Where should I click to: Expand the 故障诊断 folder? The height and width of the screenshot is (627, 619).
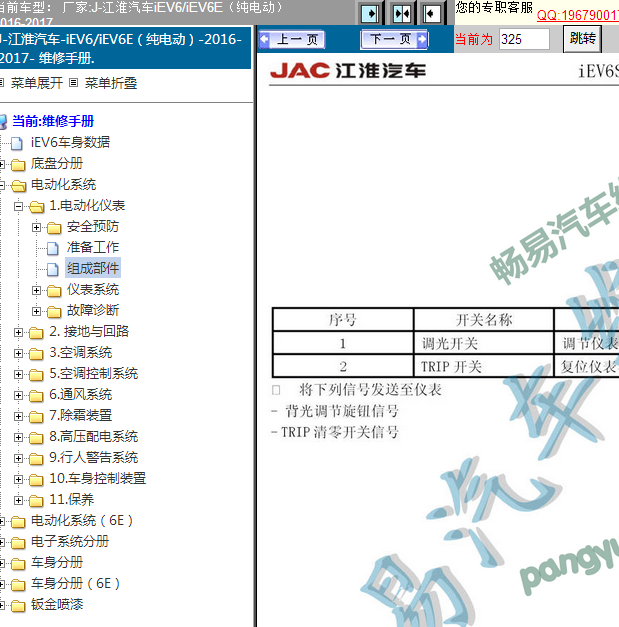click(x=36, y=311)
